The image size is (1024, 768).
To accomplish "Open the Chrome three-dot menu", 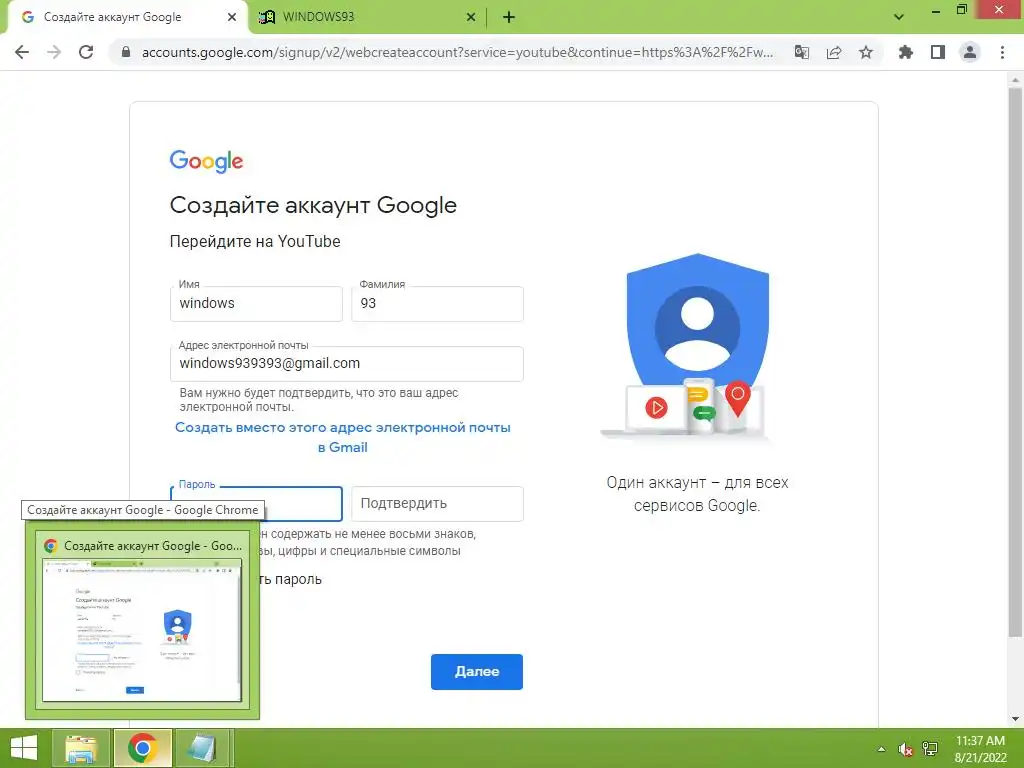I will [x=1002, y=52].
